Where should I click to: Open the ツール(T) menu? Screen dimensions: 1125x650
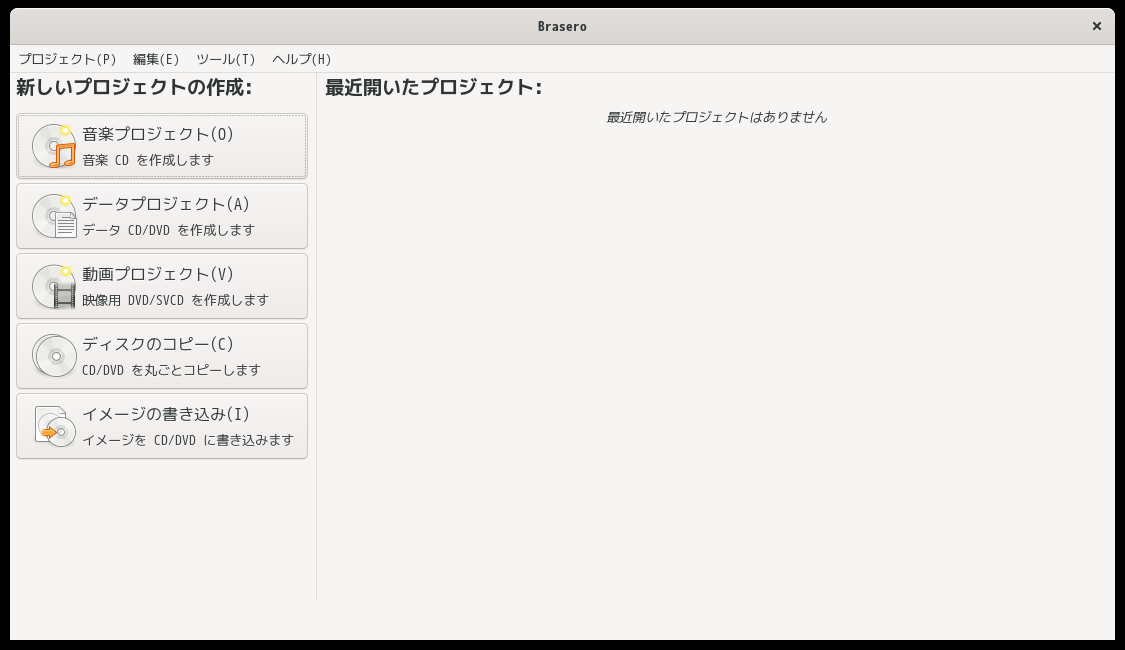[x=225, y=59]
